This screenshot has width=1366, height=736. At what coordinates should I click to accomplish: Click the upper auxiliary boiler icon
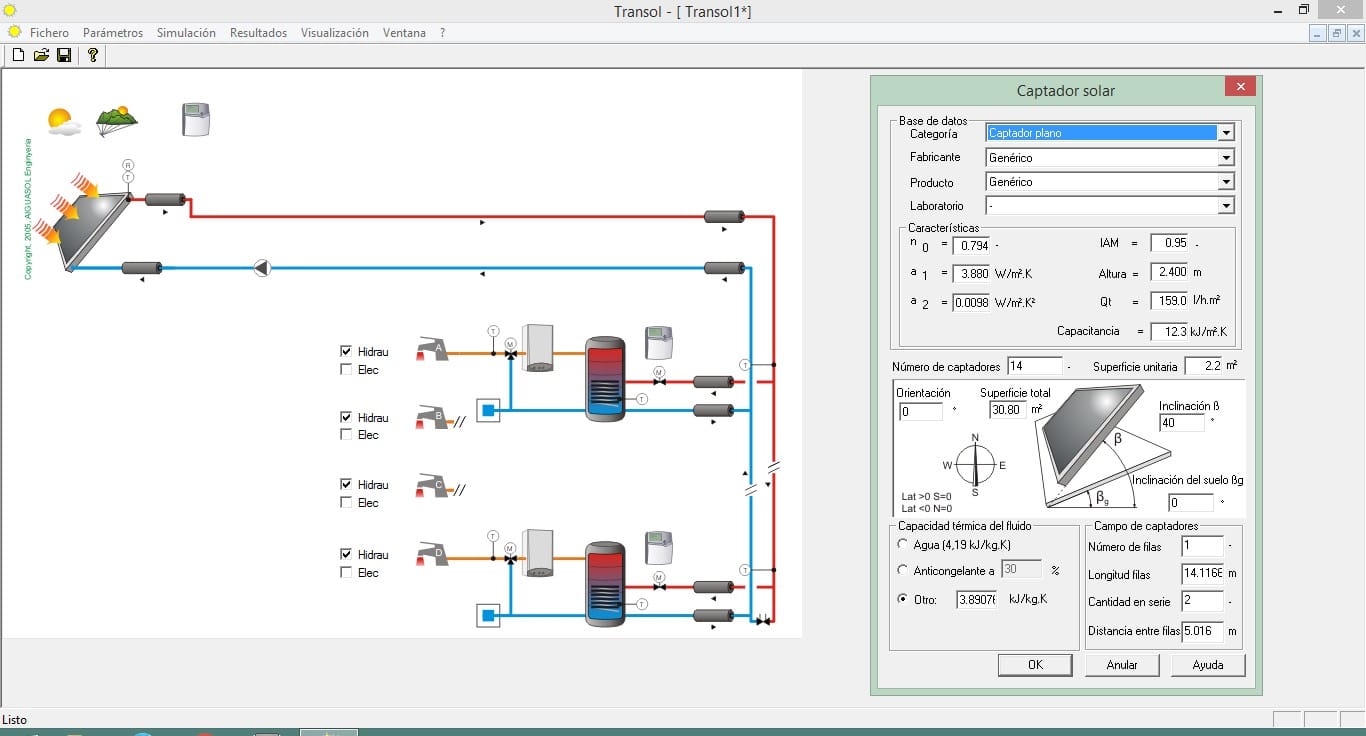click(539, 348)
